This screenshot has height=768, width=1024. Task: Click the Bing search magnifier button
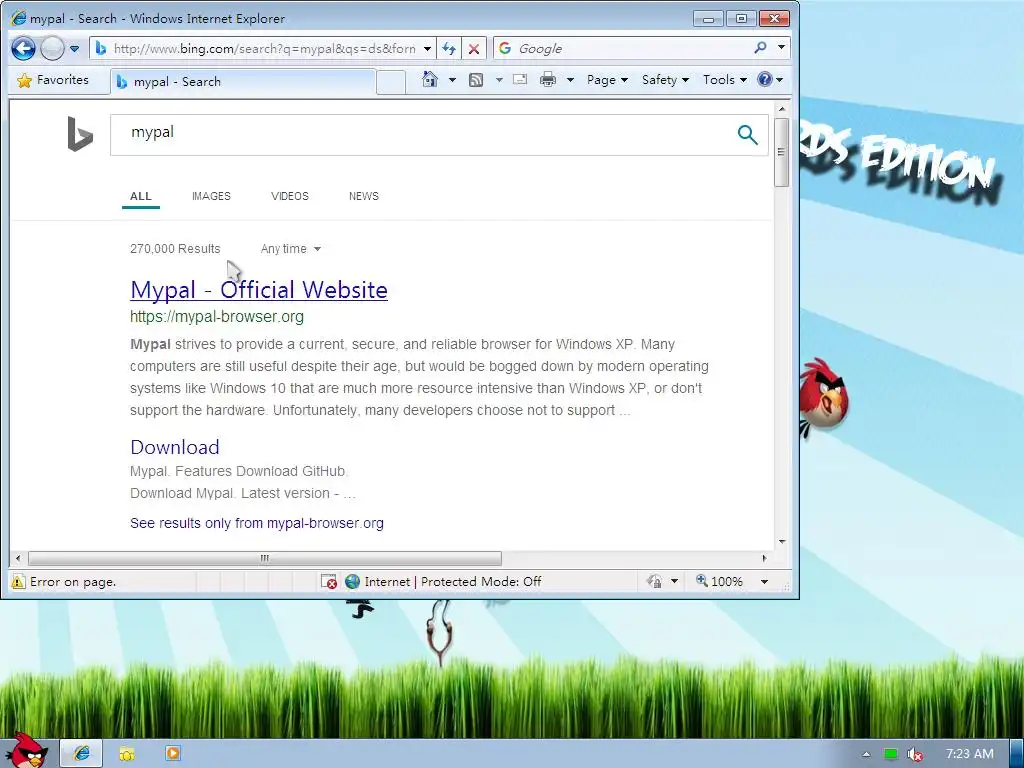point(747,135)
